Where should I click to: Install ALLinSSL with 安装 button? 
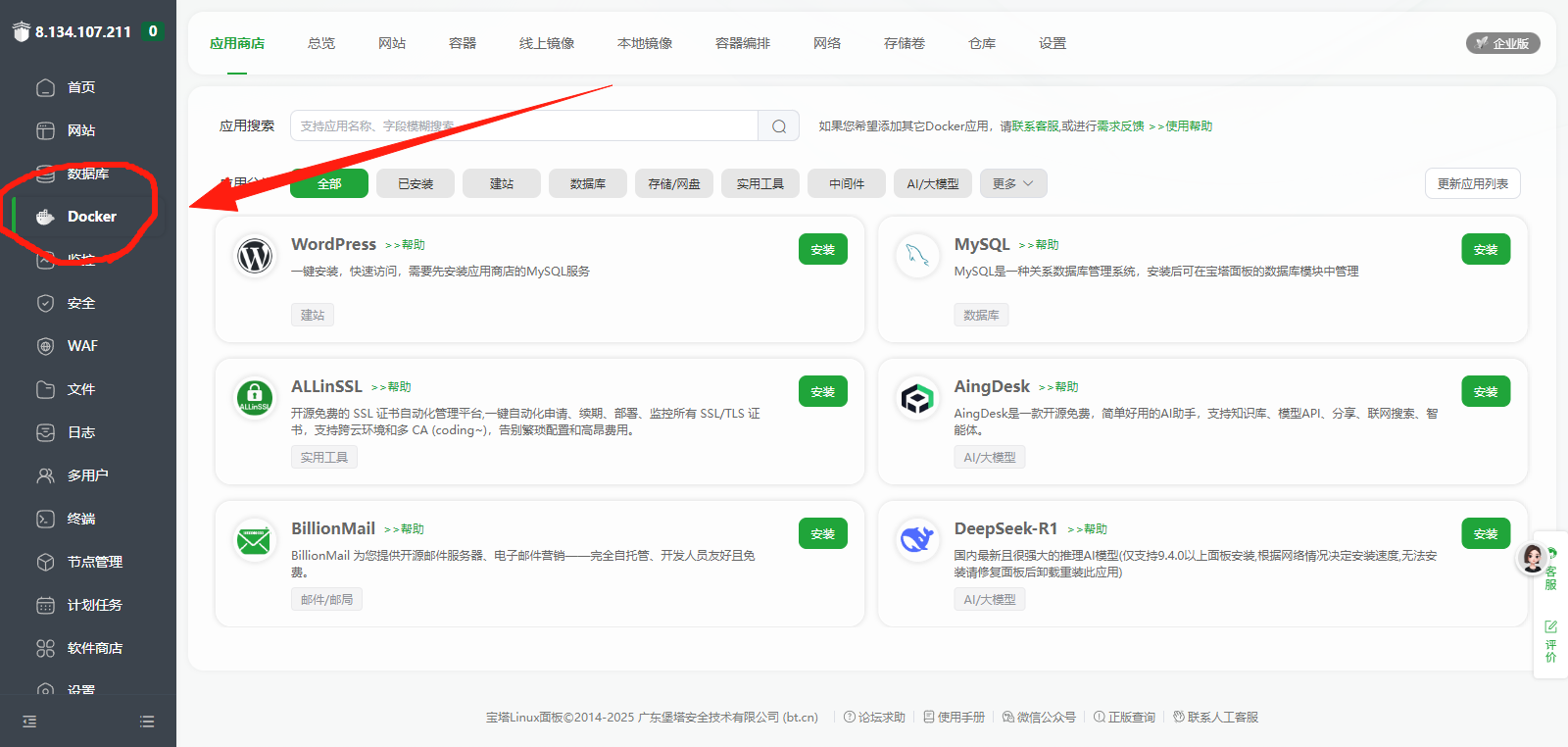[x=823, y=391]
